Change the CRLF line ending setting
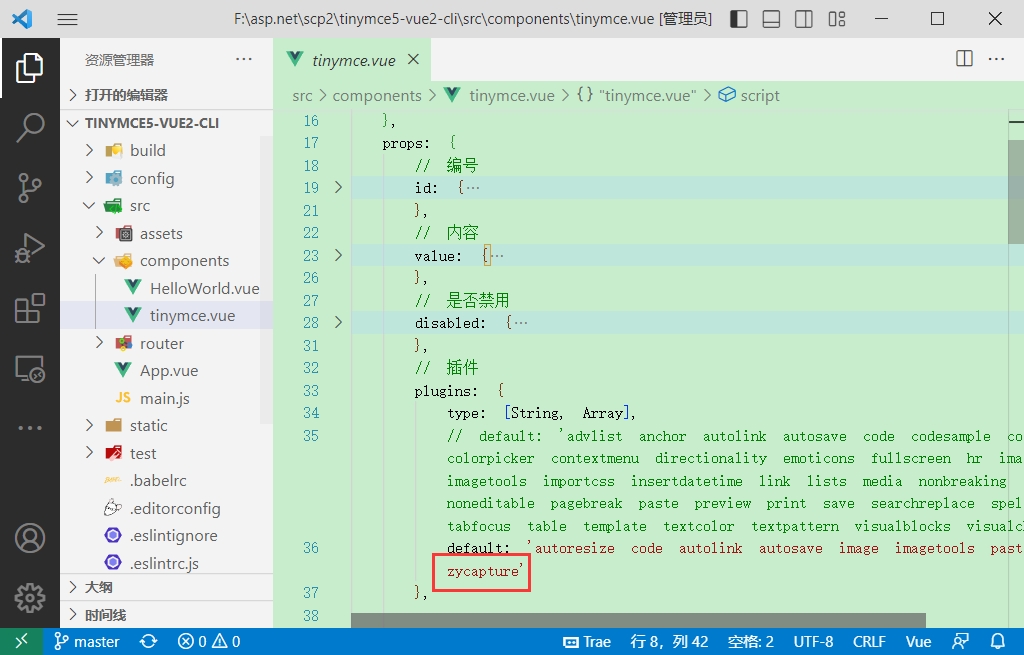 pos(869,641)
